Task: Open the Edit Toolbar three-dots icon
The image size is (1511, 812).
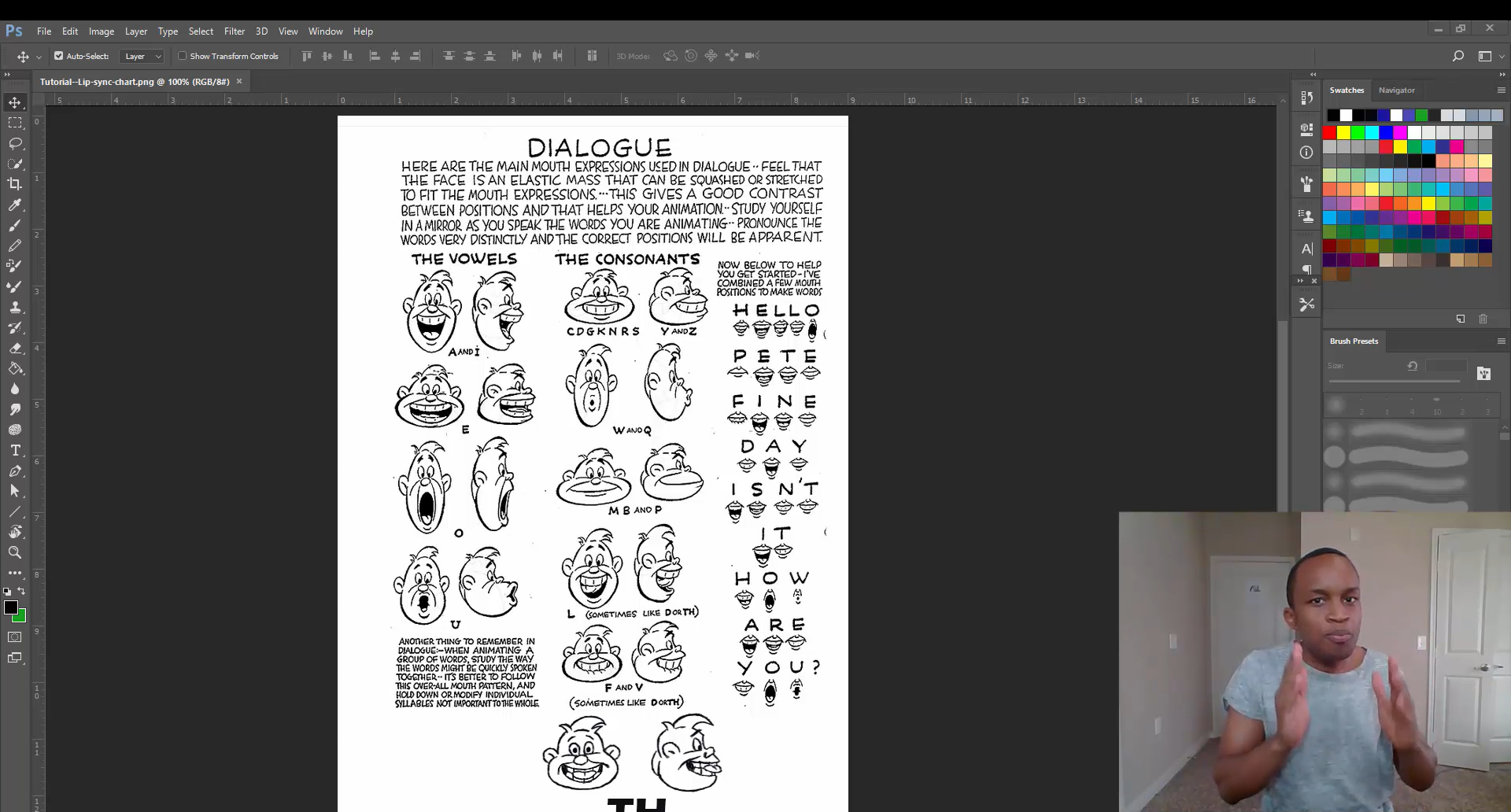Action: click(15, 573)
